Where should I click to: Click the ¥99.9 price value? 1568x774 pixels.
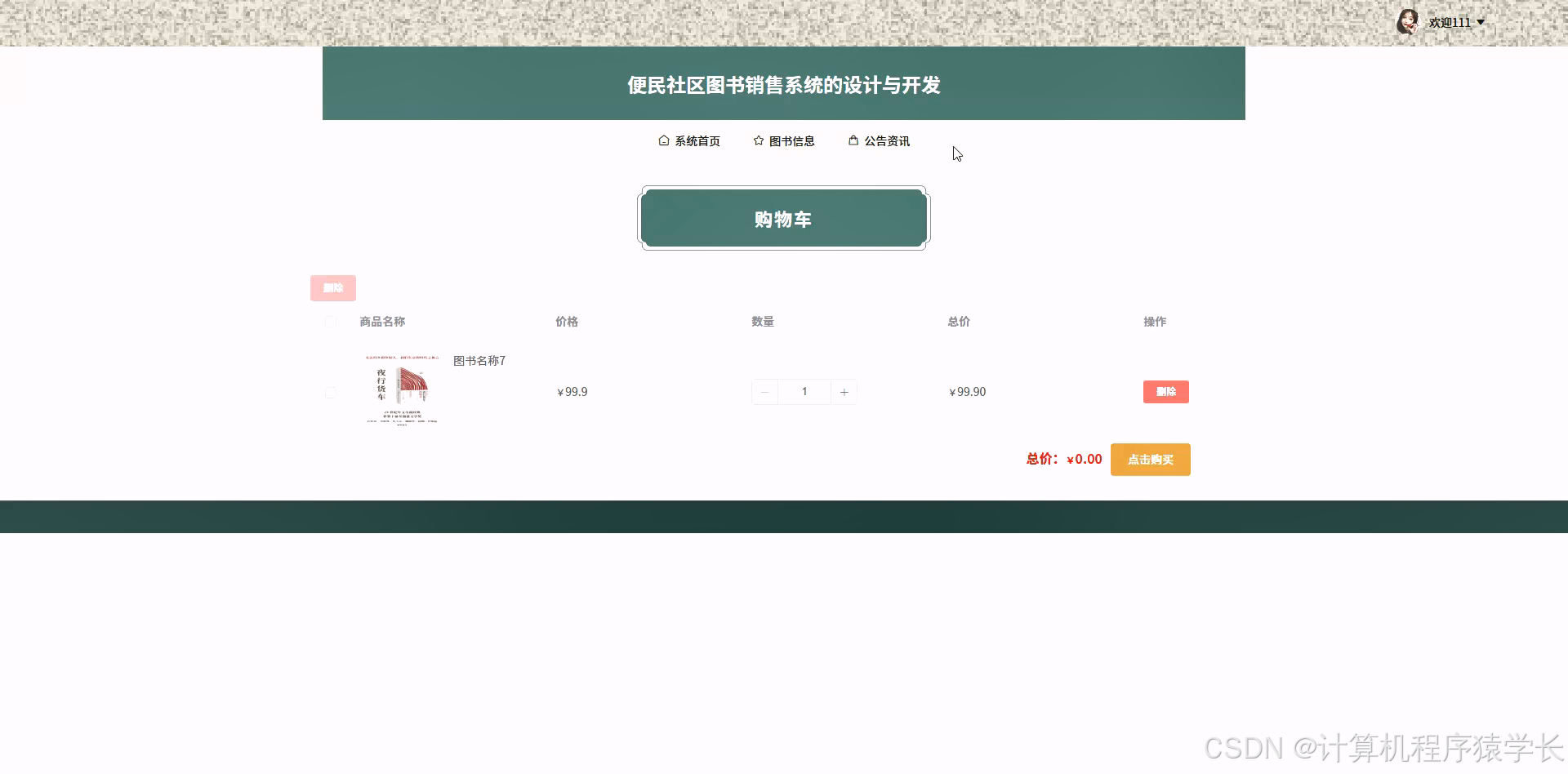[572, 392]
